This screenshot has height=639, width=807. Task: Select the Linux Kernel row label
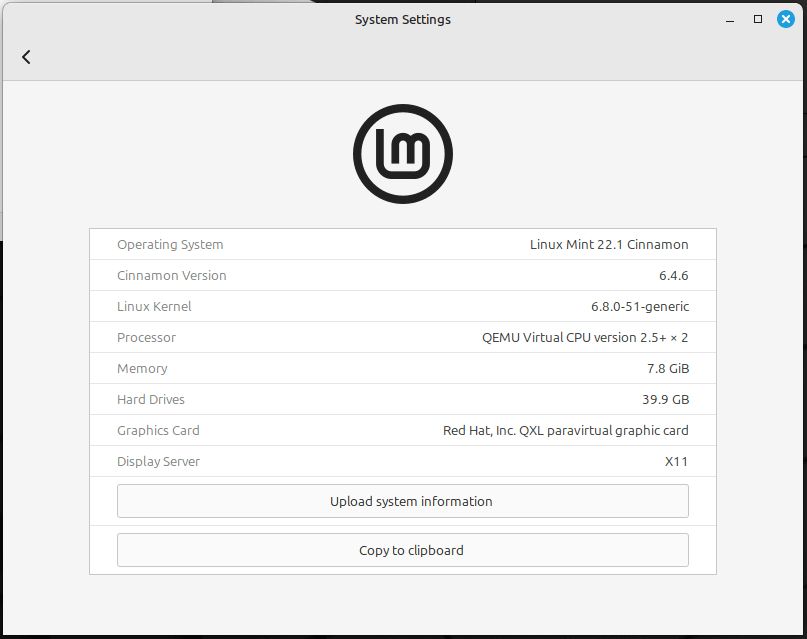(x=154, y=306)
